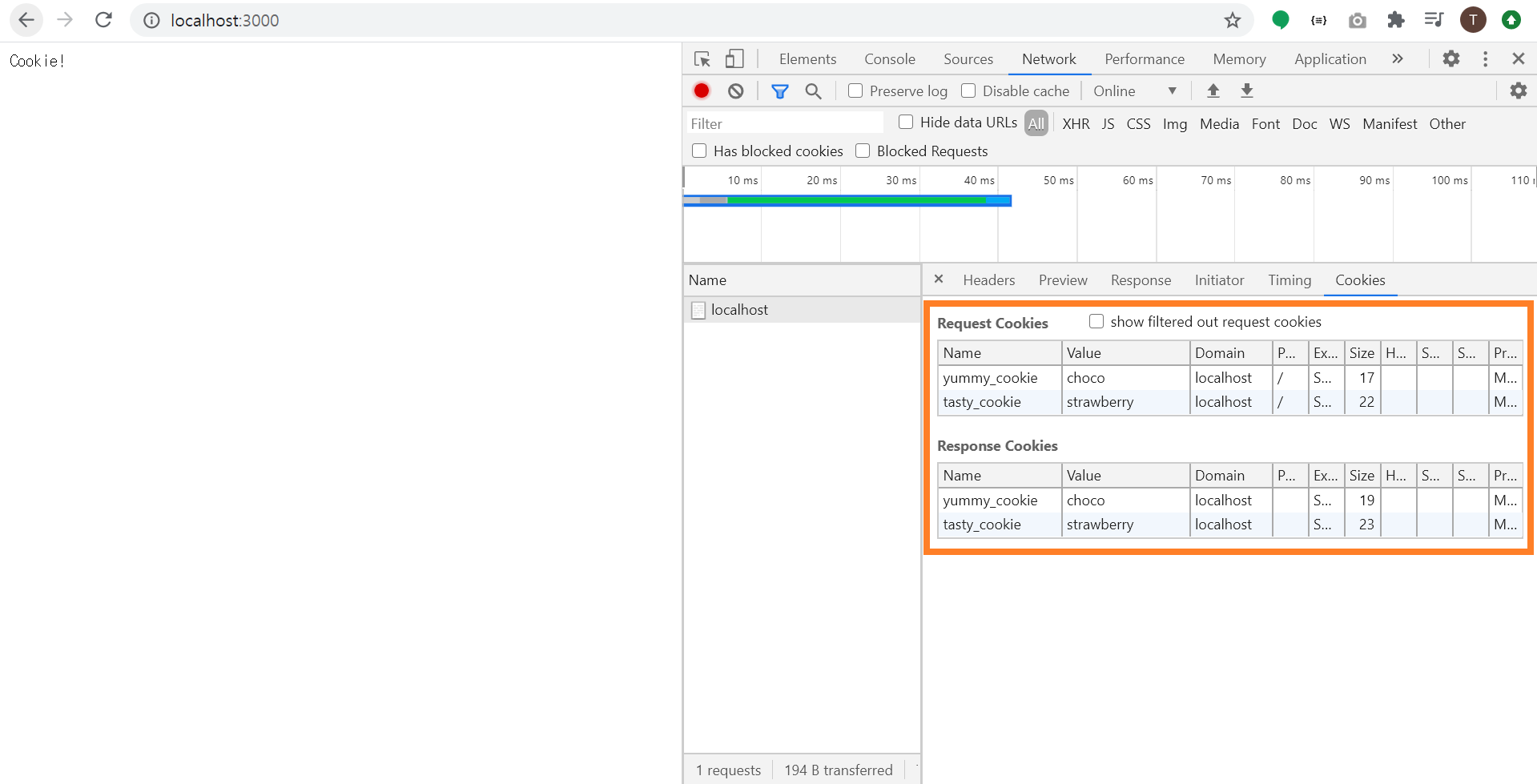Filter requests by Manifest

(x=1390, y=124)
